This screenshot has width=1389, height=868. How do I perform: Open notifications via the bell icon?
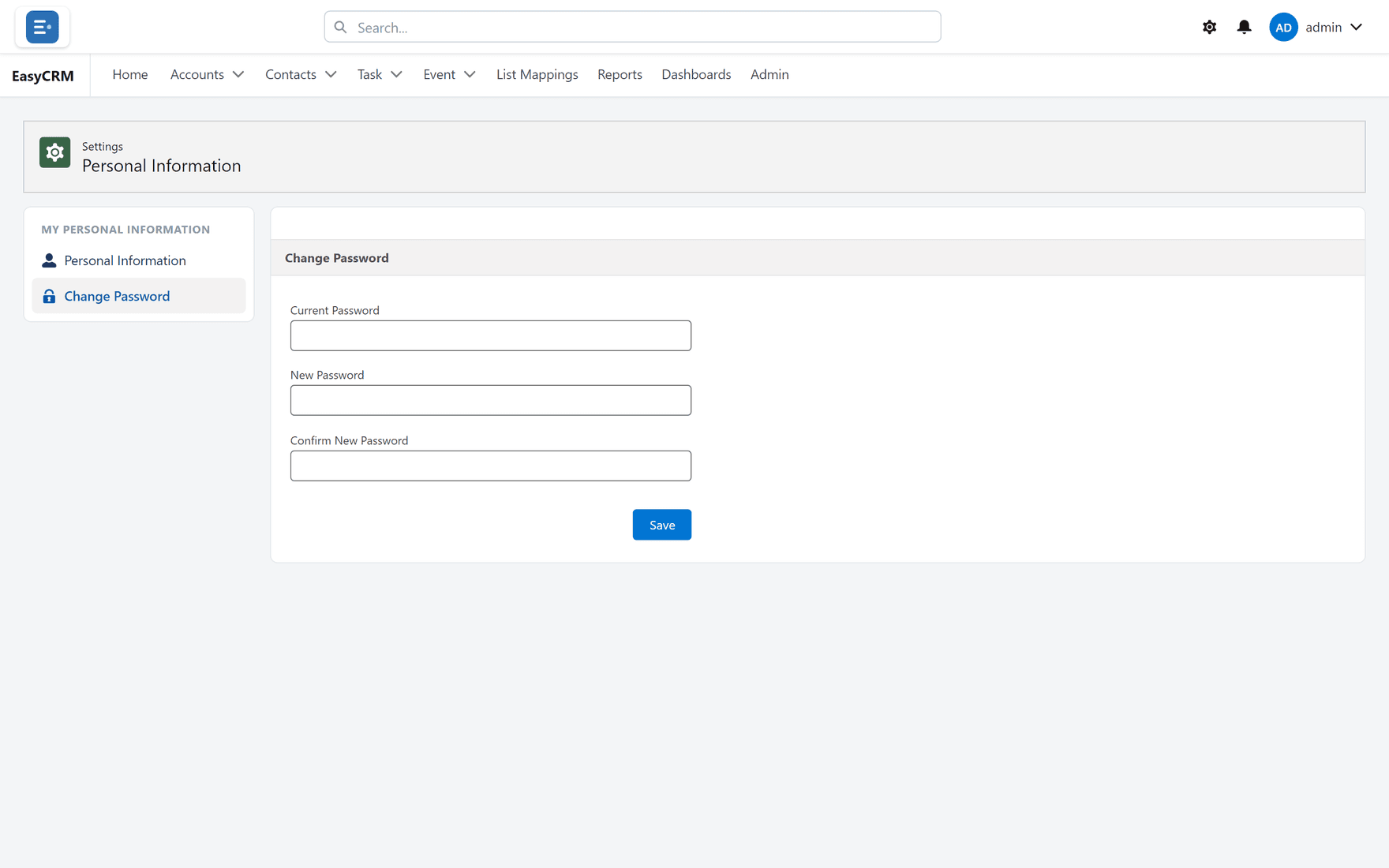[x=1244, y=27]
